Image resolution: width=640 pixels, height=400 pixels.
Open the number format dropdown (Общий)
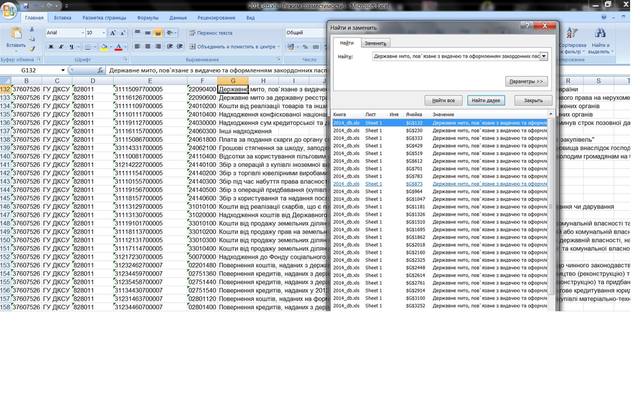325,33
